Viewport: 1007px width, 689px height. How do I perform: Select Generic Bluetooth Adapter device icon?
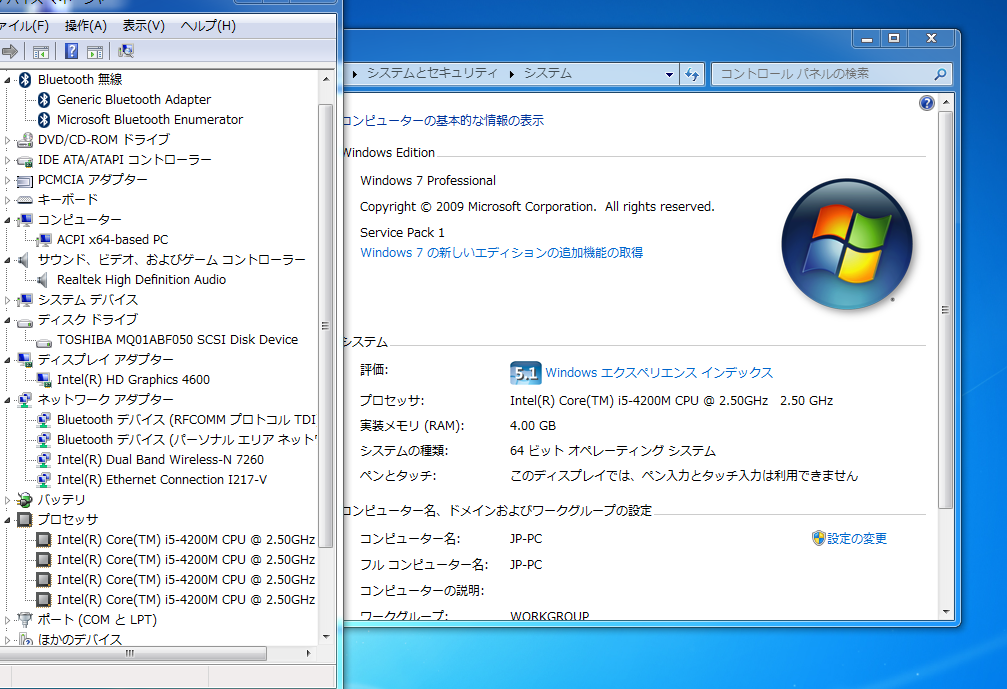click(44, 100)
